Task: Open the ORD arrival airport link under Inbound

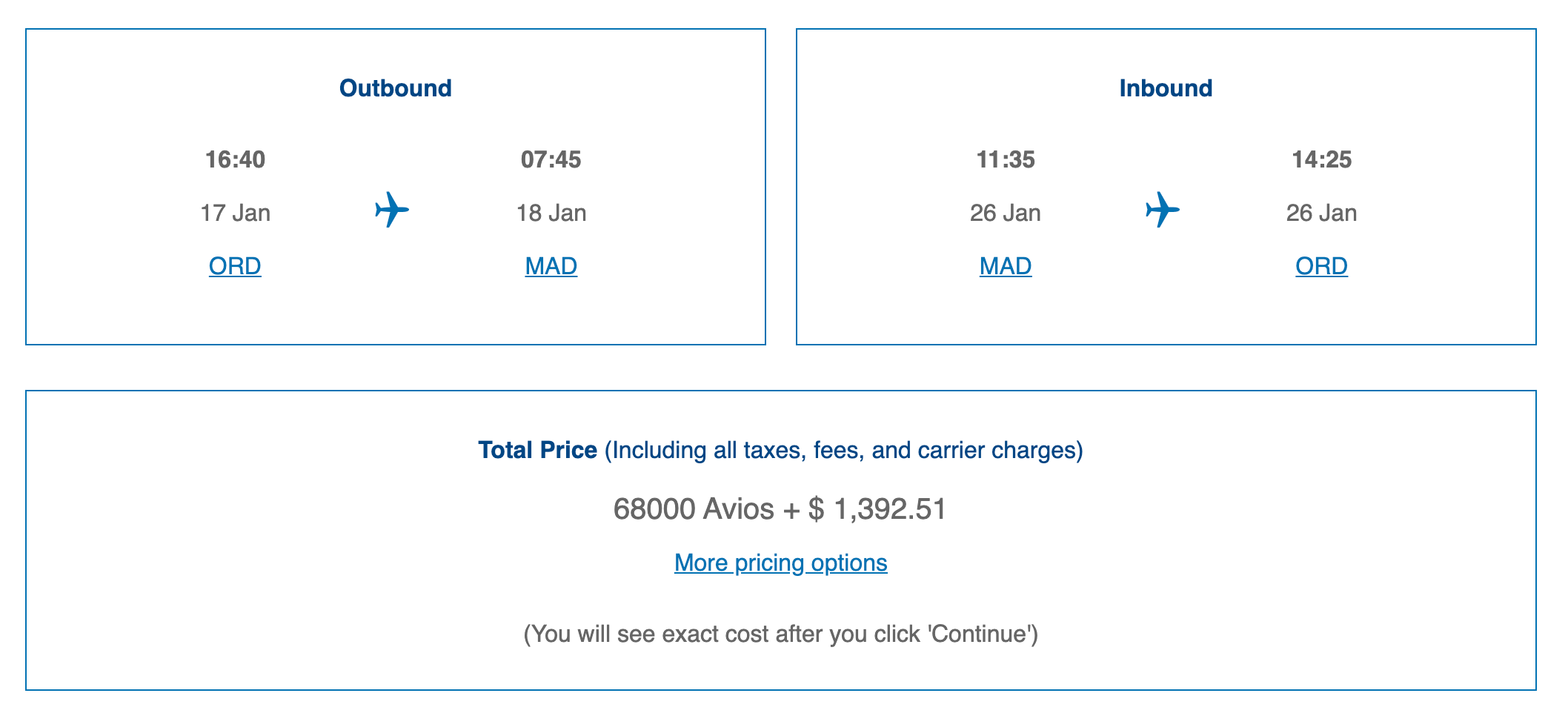Action: [x=1320, y=266]
